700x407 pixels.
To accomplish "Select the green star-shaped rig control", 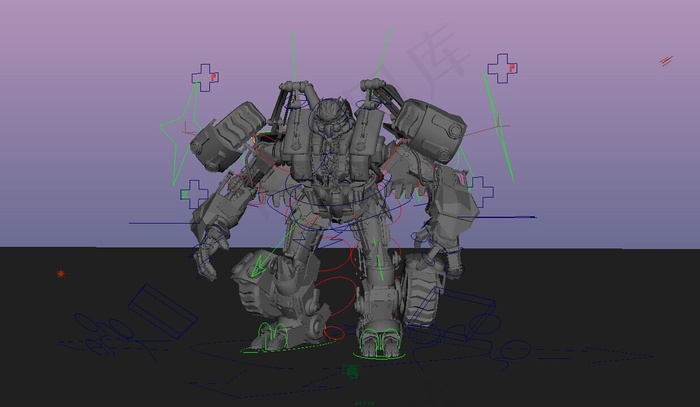I will [x=181, y=134].
